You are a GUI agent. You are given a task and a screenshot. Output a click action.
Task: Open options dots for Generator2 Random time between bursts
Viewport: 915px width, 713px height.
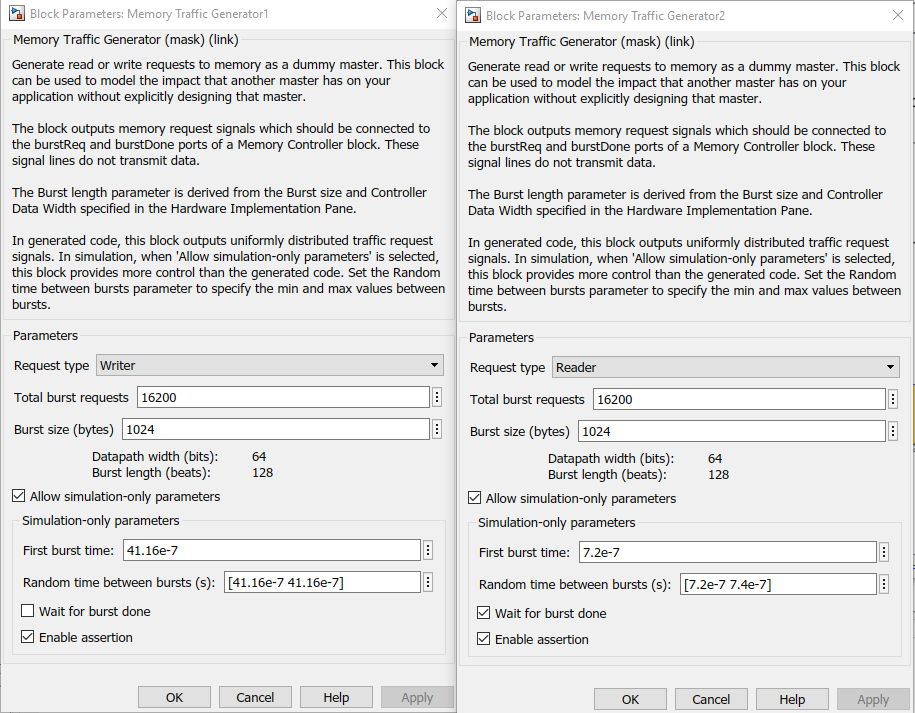884,584
